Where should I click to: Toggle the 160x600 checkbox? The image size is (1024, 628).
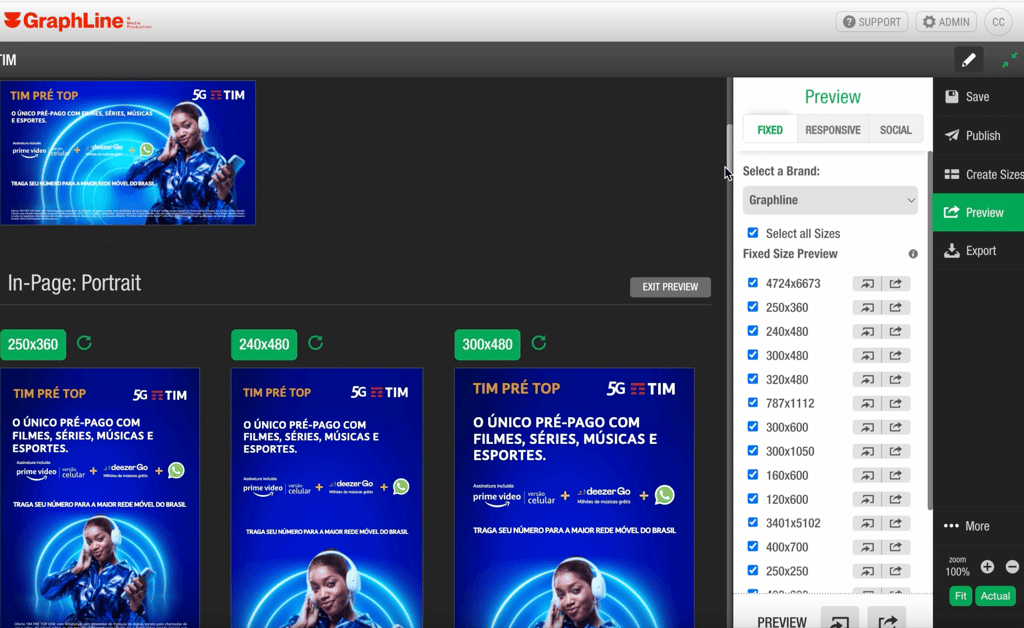(x=753, y=475)
